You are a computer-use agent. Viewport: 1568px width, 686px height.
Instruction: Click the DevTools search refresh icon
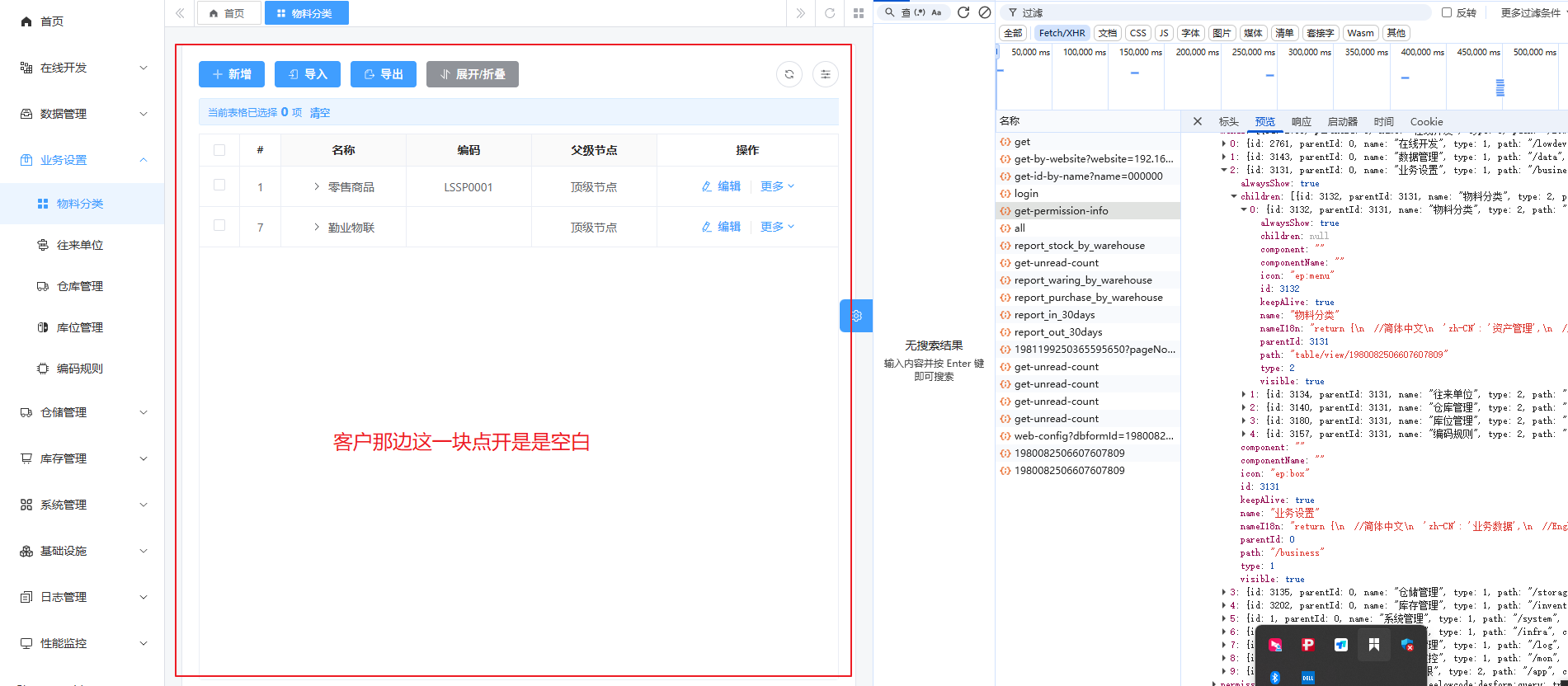pyautogui.click(x=963, y=12)
